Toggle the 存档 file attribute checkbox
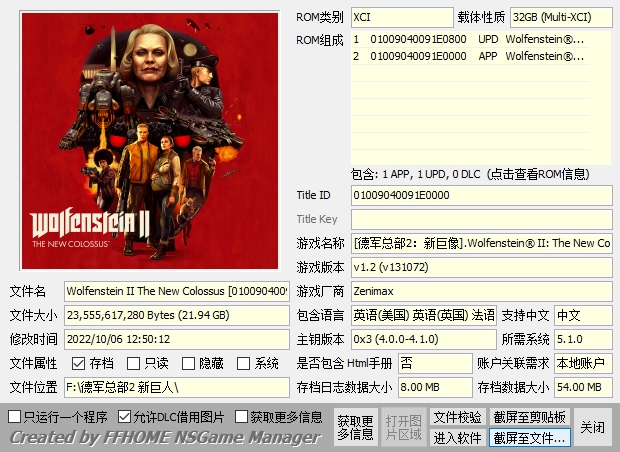 tap(78, 363)
